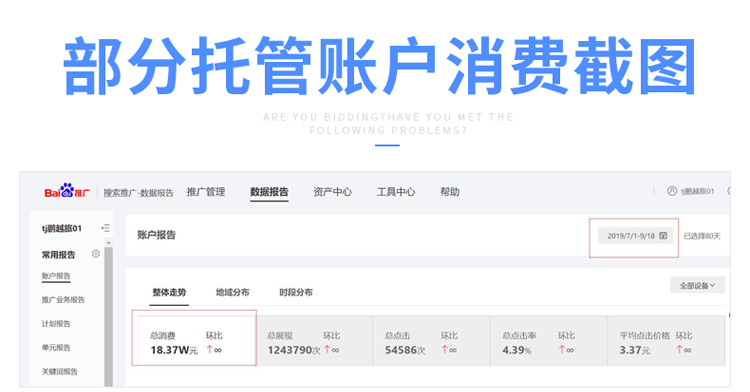Viewport: 750px width, 392px height.
Task: Select the 总展现 1243790次 metric card
Action: point(314,341)
